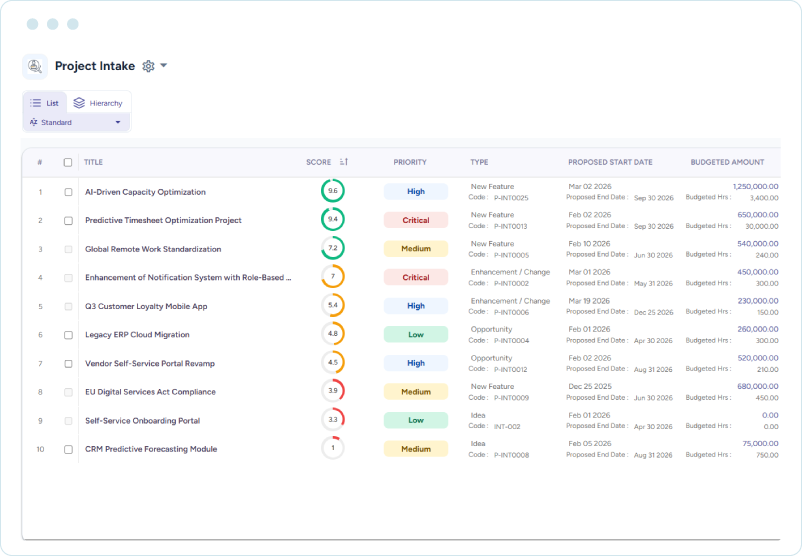Click Critical priority badge for Predictive Timesheet
802x556 pixels.
tap(416, 220)
